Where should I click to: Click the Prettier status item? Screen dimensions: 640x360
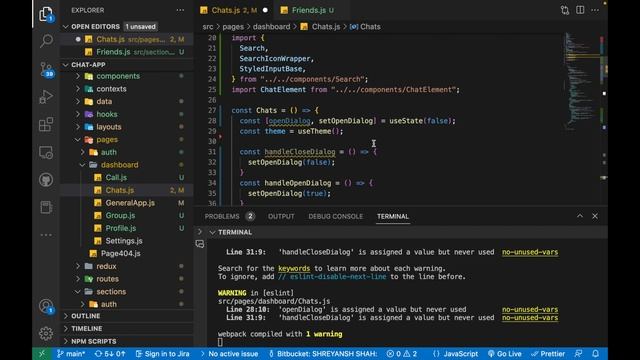tap(548, 354)
